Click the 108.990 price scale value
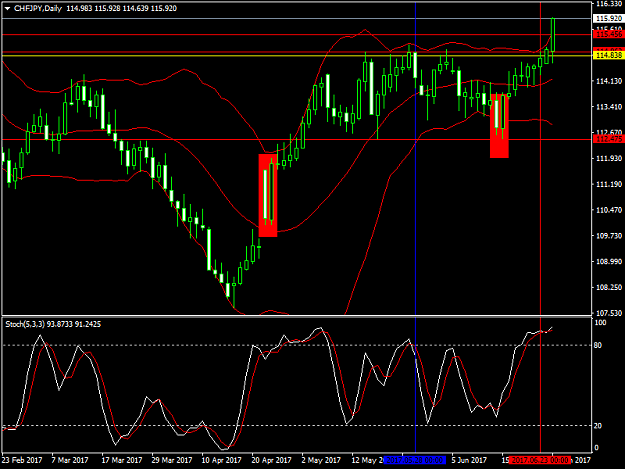This screenshot has width=625, height=469. [609, 261]
